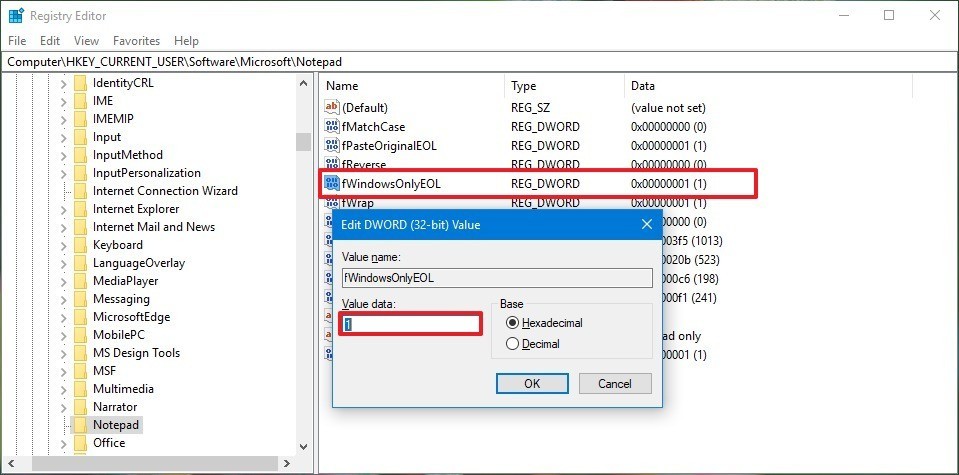Expand the InputMethod key
The image size is (959, 475).
63,155
